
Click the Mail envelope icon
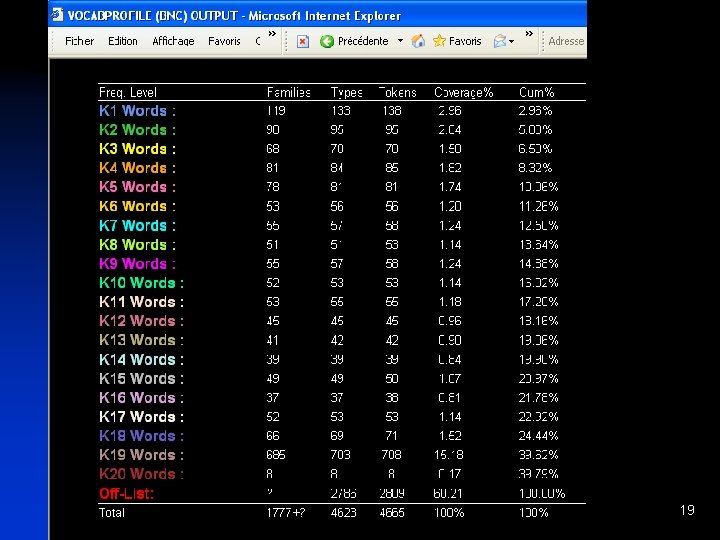499,41
